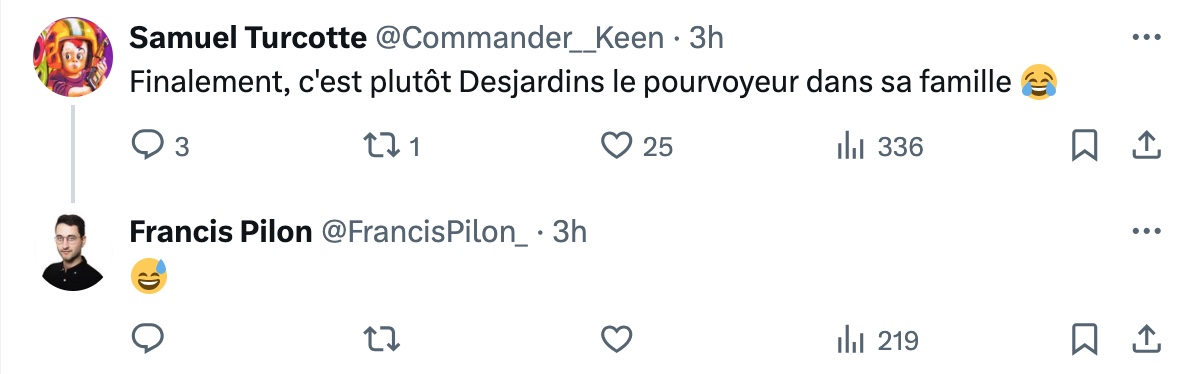
Task: Reply to Samuel Turcotte's tweet
Action: 160,146
